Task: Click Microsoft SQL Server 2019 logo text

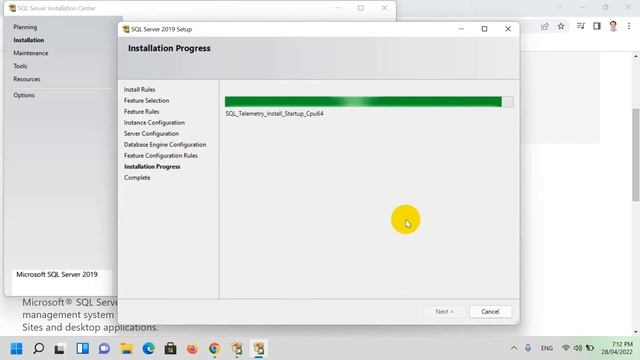Action: [57, 274]
